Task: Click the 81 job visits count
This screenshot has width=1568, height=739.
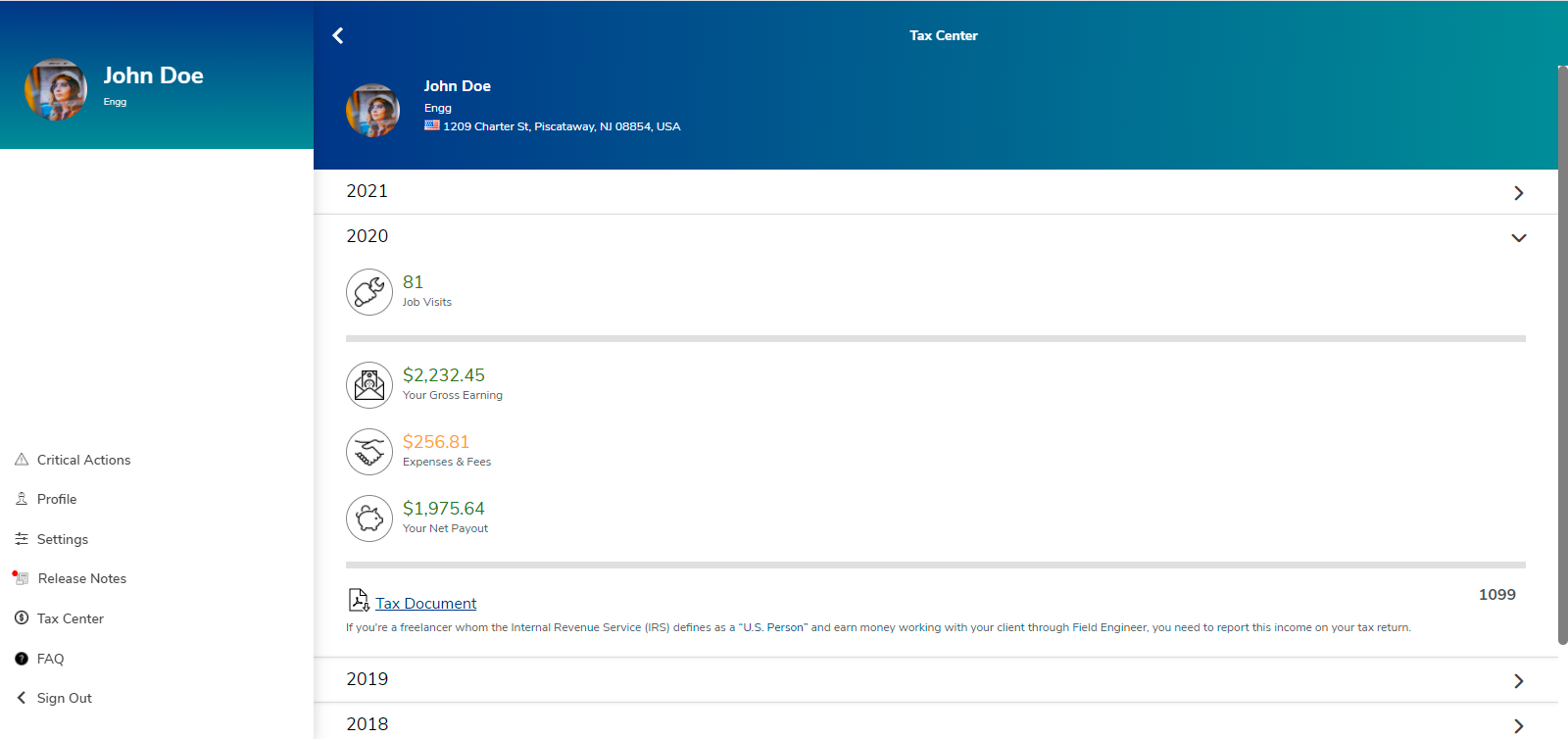Action: (413, 282)
